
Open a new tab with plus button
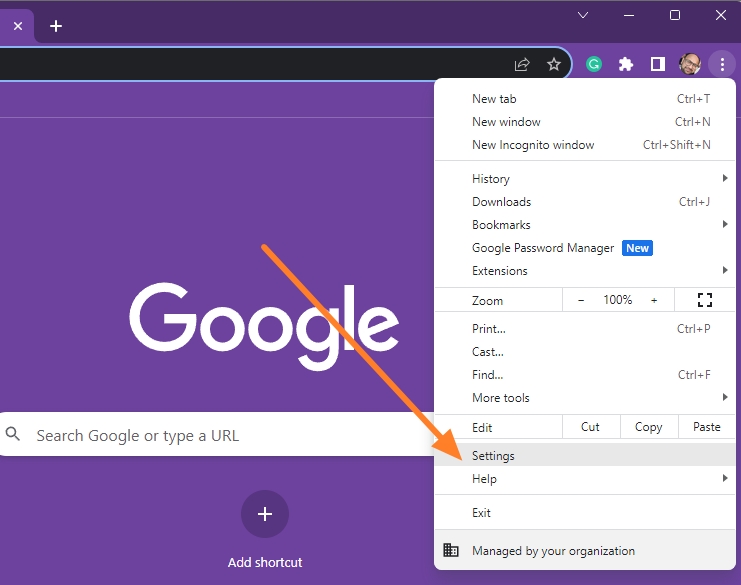click(56, 26)
